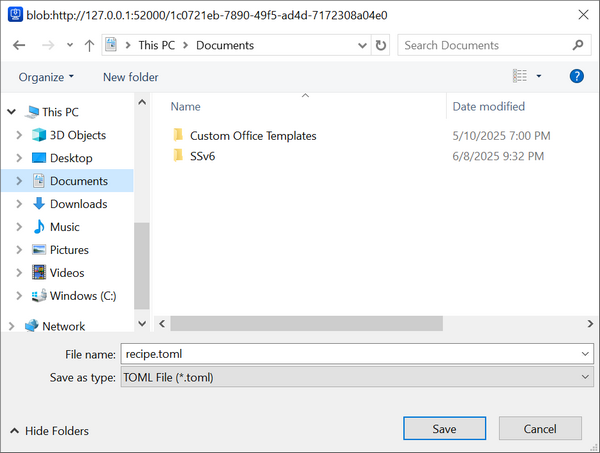This screenshot has width=600, height=453.
Task: Go back with the left arrow
Action: 19,45
